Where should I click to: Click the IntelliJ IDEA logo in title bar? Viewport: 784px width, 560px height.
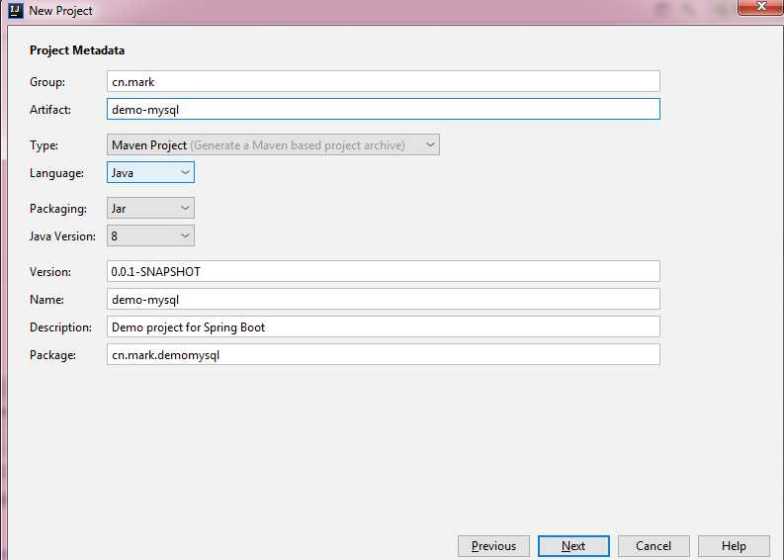point(16,10)
